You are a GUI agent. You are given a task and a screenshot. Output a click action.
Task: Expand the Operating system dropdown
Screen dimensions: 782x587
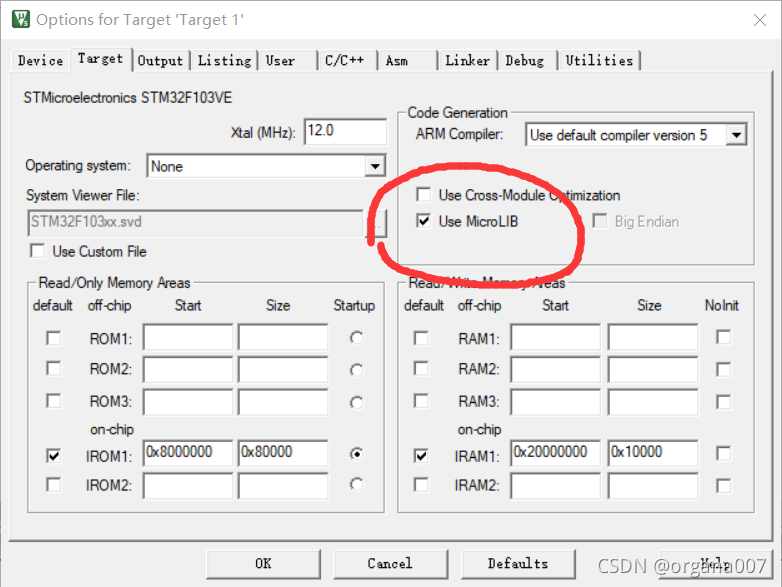(x=375, y=166)
